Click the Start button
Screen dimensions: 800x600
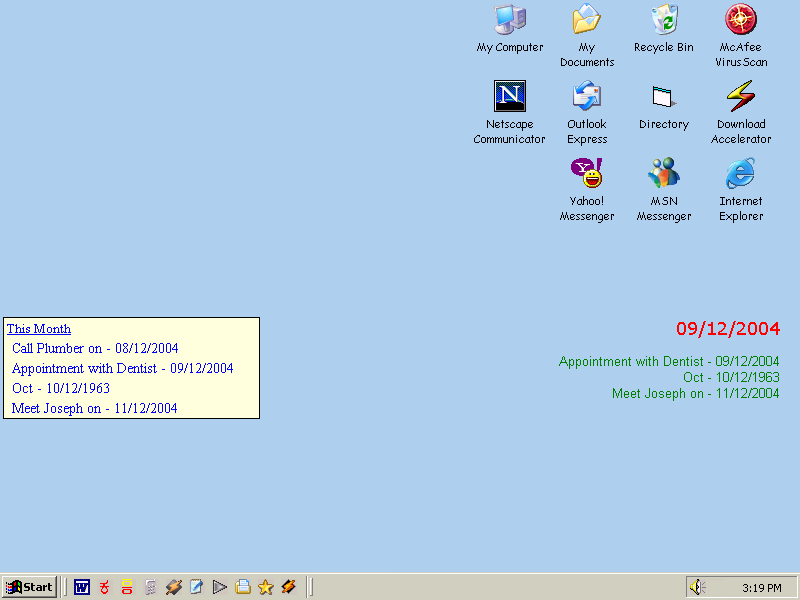29,587
